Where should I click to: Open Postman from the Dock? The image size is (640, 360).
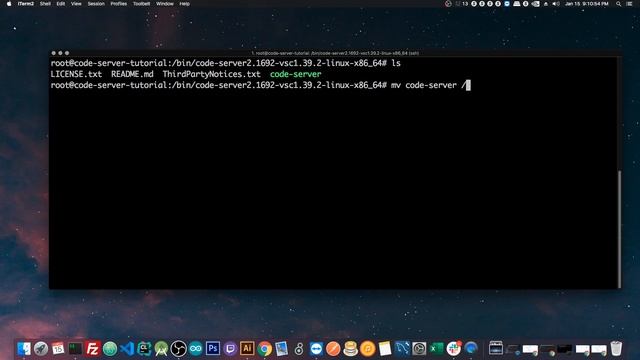(333, 349)
